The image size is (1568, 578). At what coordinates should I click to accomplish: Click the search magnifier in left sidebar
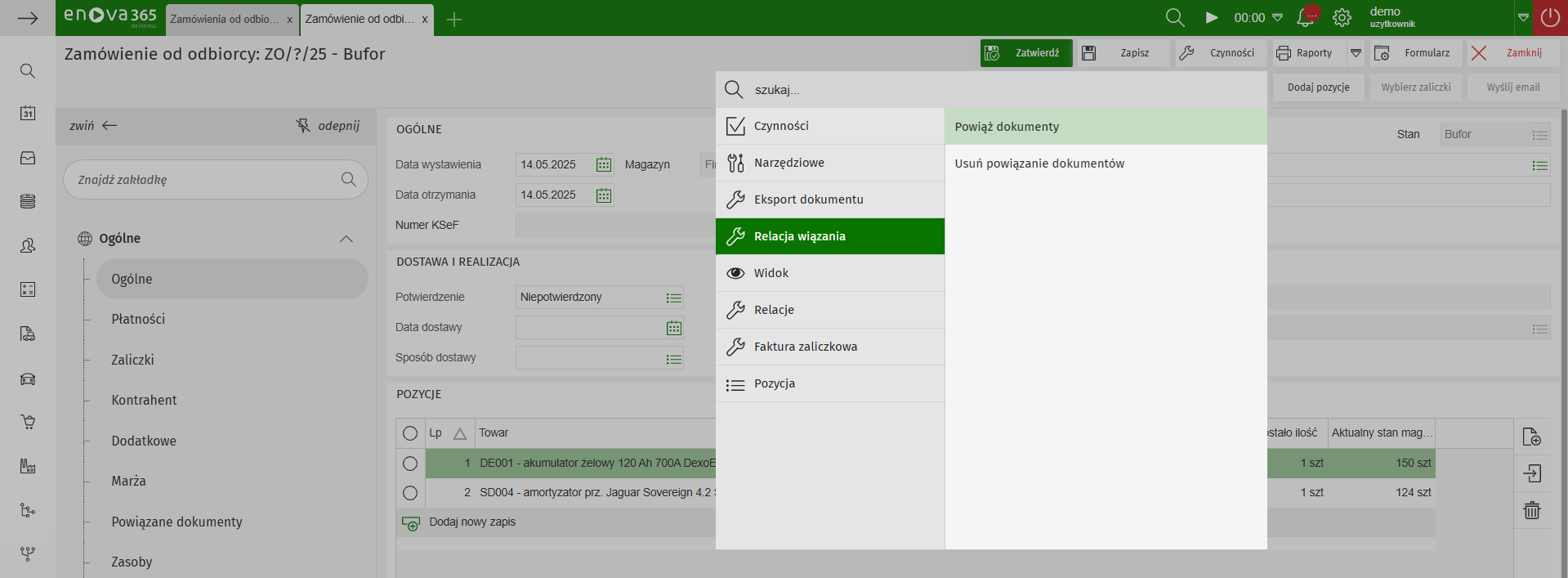coord(28,71)
